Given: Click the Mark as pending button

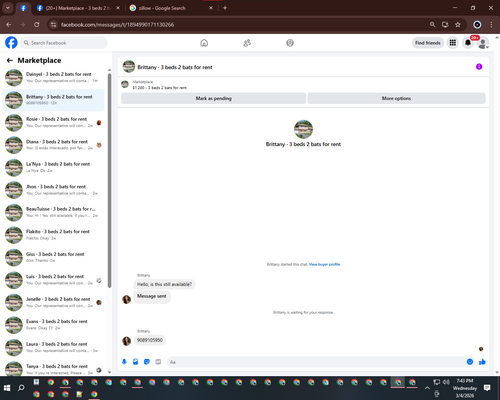Looking at the screenshot, I should [213, 98].
